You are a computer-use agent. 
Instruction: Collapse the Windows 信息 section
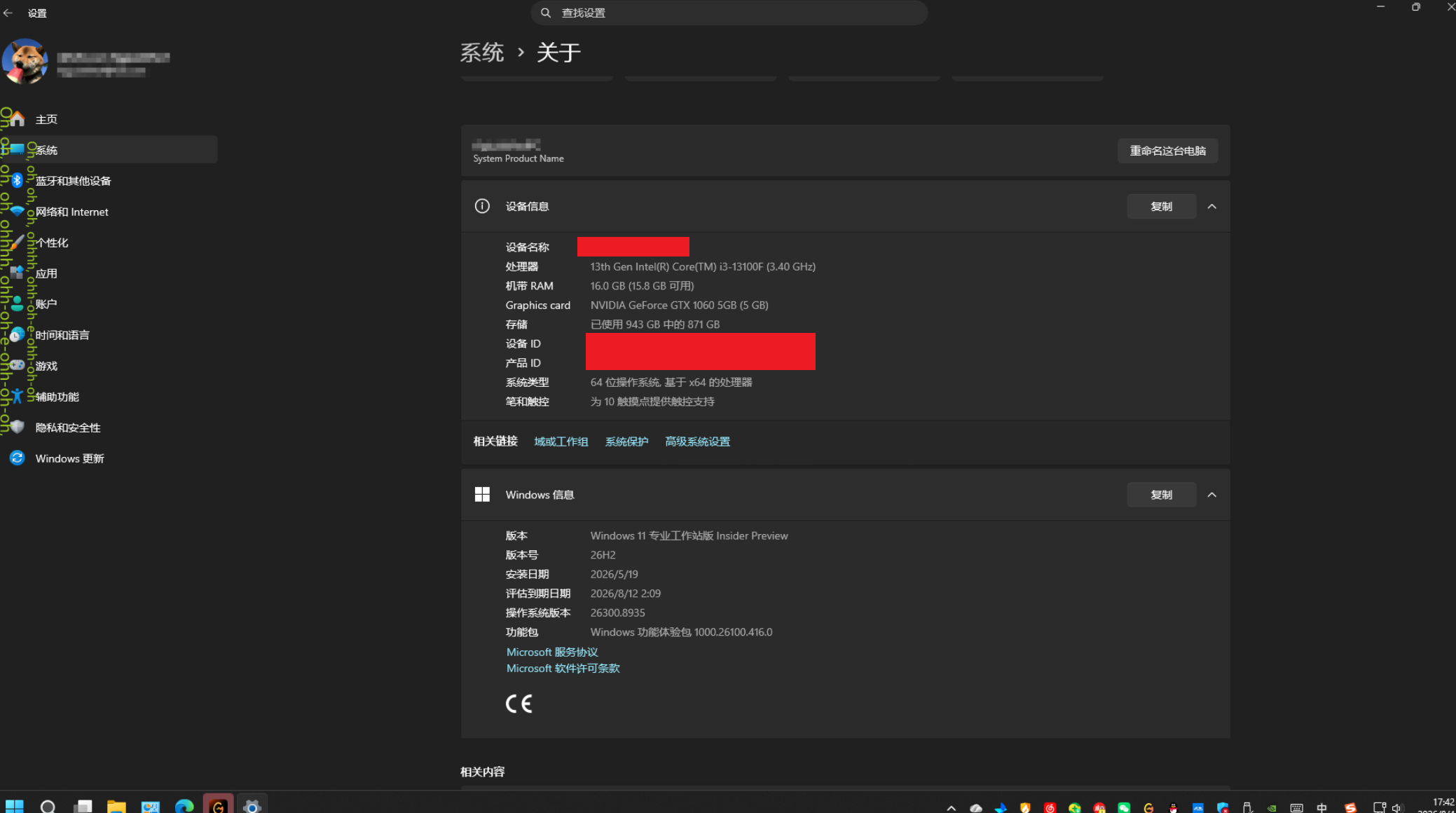tap(1211, 495)
